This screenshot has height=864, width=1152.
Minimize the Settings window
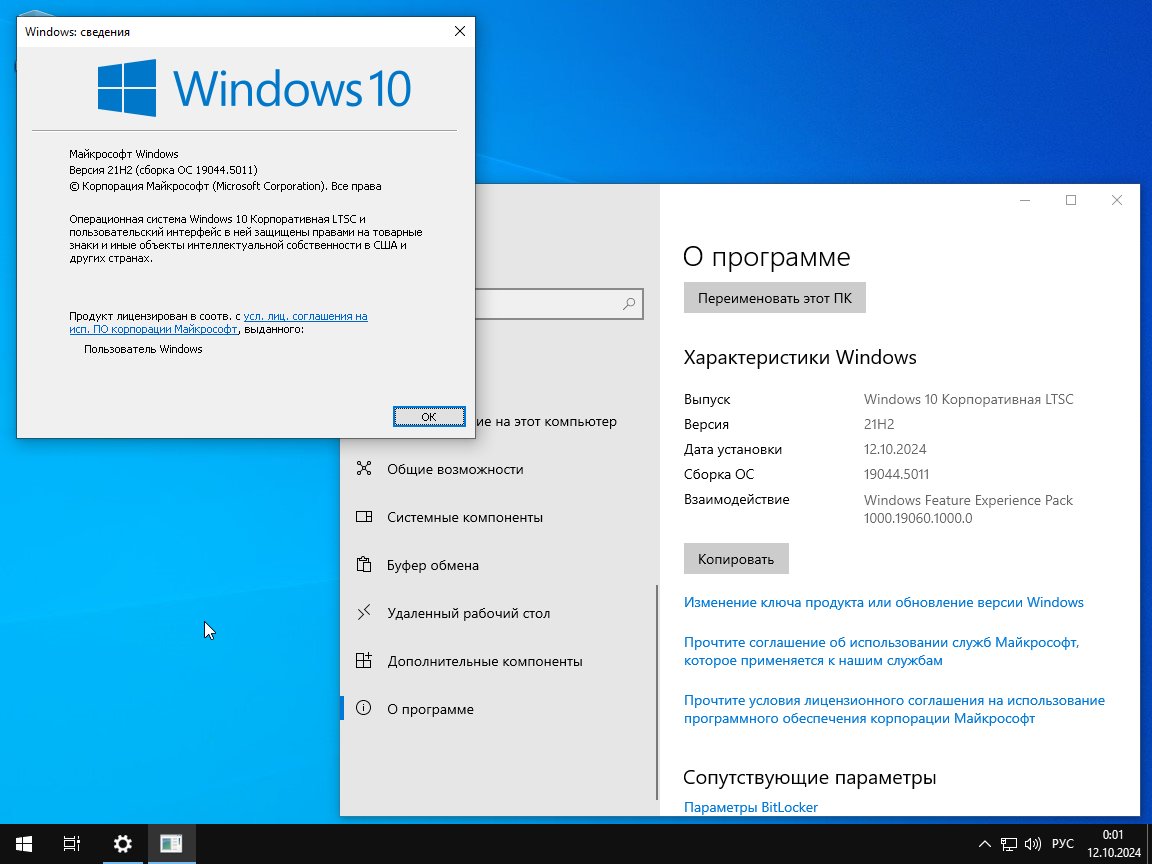pyautogui.click(x=1026, y=201)
